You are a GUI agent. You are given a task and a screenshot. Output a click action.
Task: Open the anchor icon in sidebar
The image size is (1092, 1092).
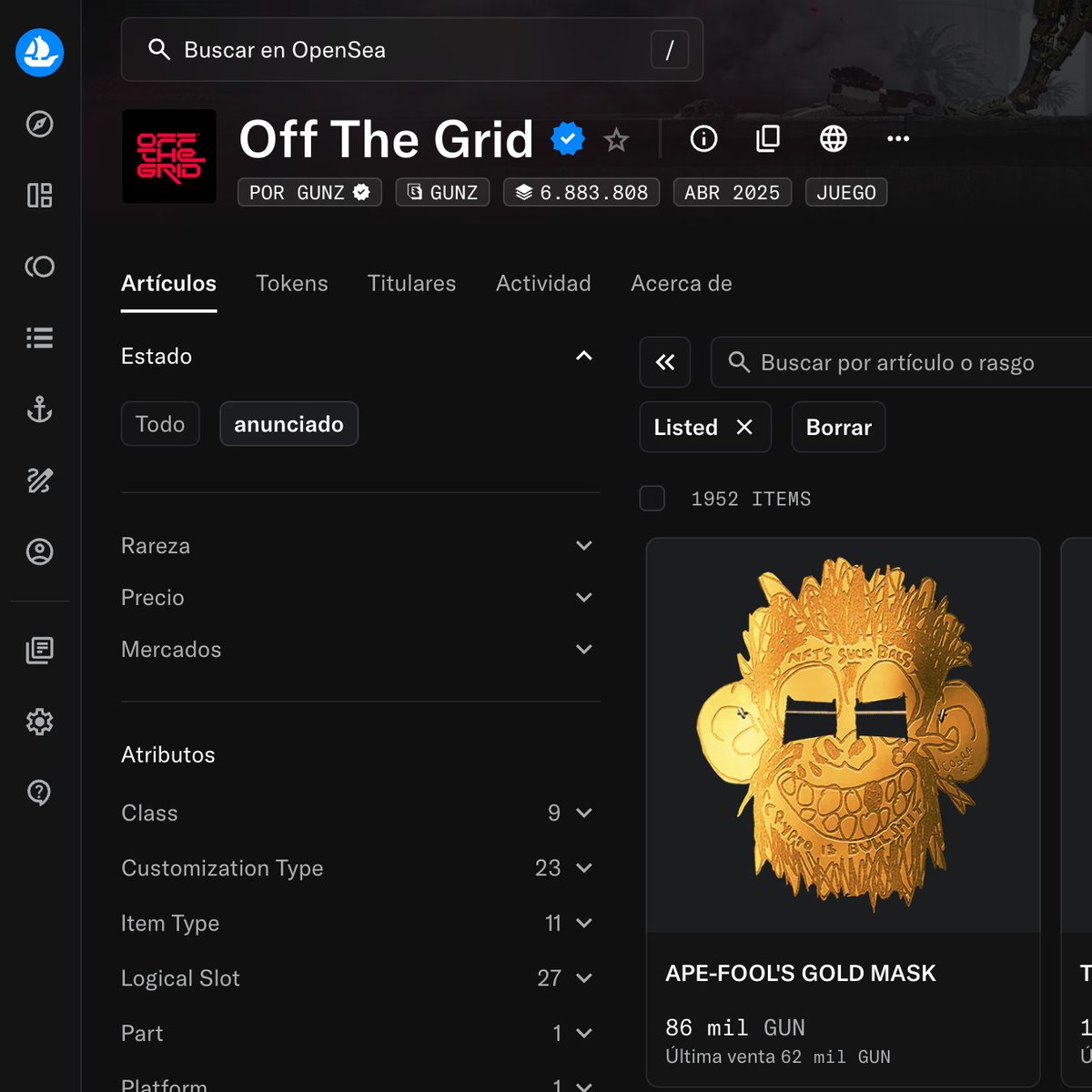pyautogui.click(x=39, y=409)
